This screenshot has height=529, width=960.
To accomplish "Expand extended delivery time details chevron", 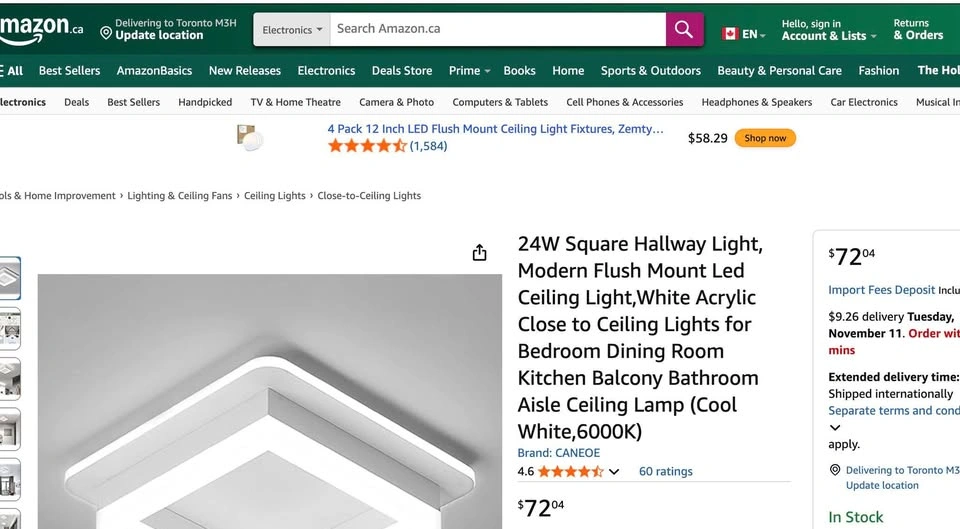I will point(835,428).
